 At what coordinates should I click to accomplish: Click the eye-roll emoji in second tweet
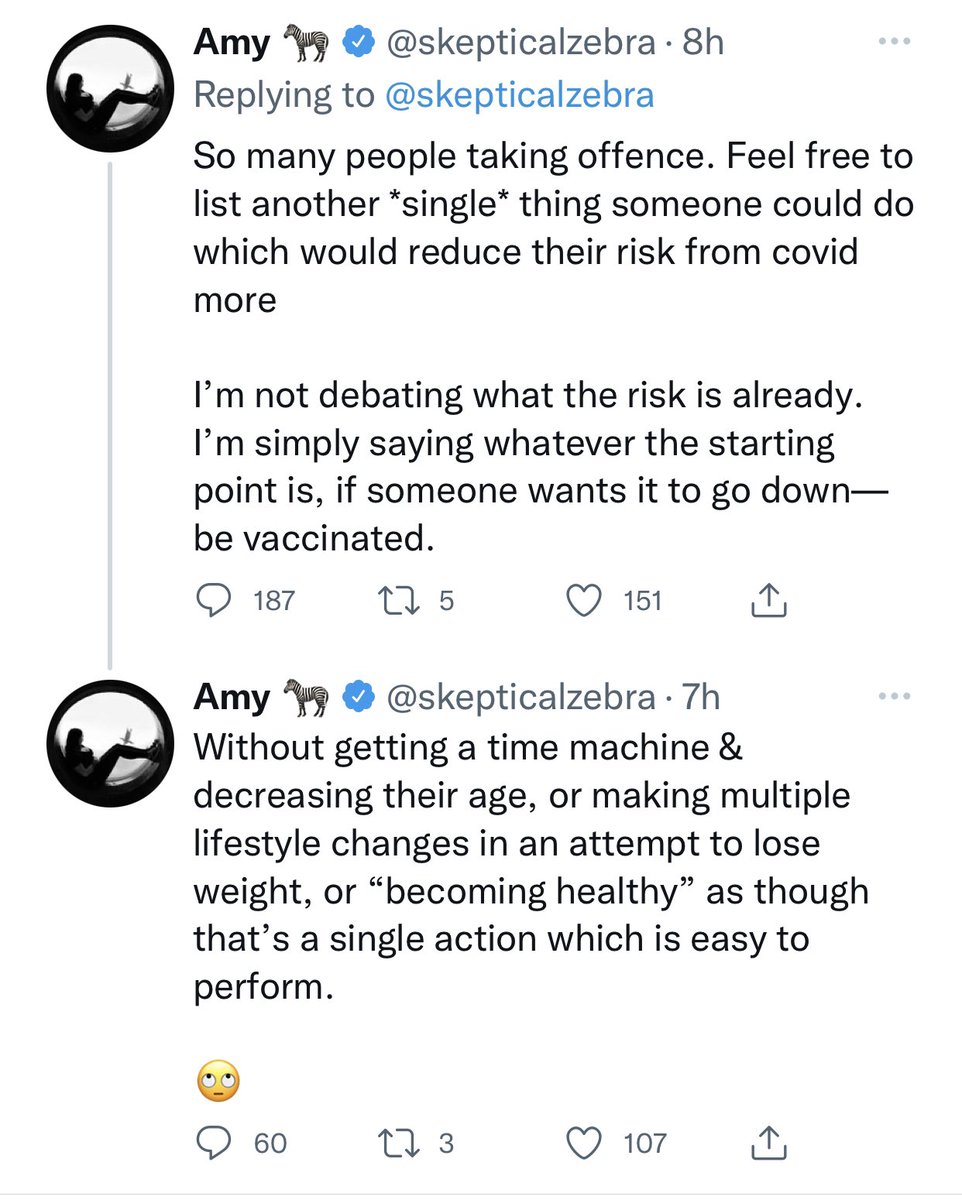tap(218, 1082)
